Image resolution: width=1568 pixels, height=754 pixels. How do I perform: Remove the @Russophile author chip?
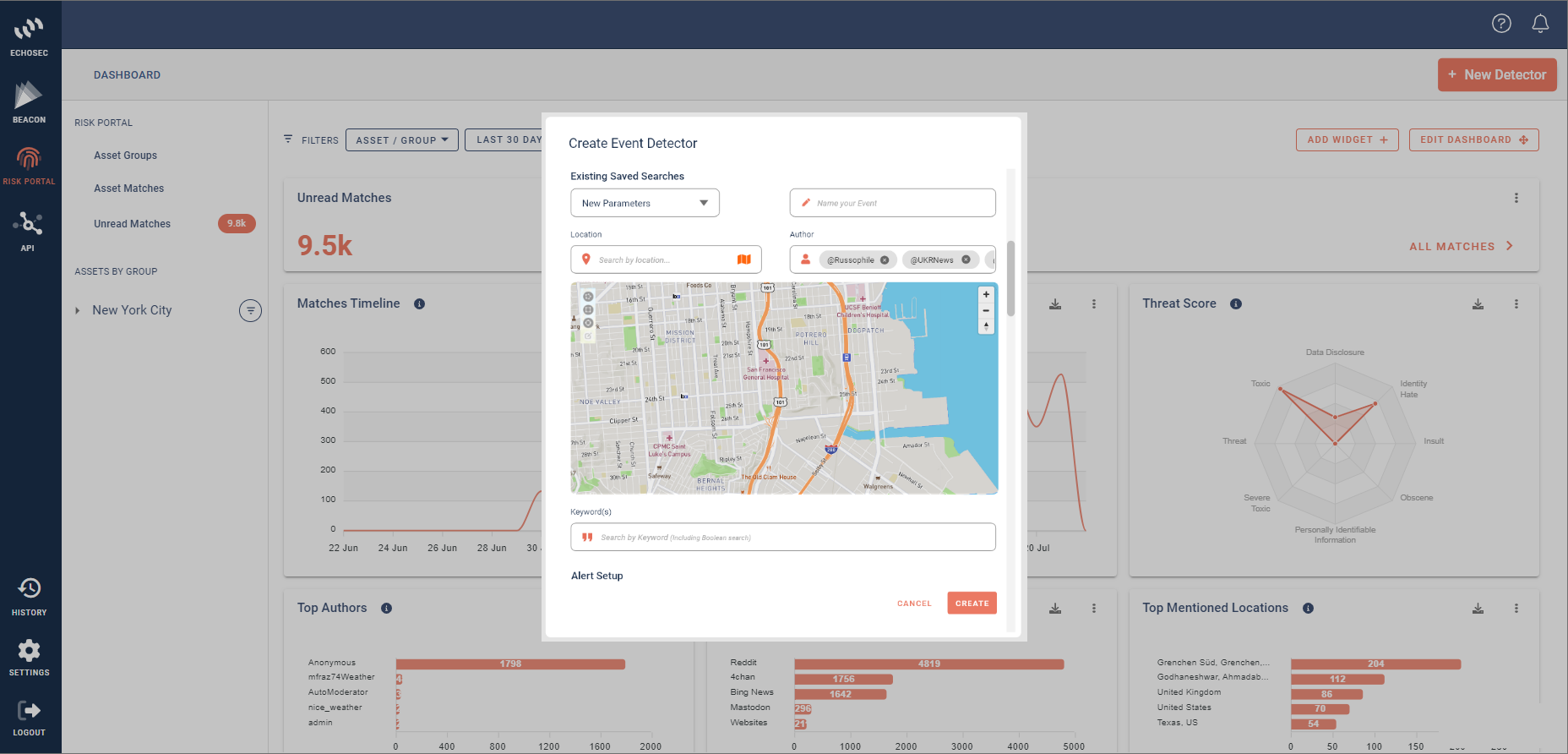coord(885,260)
